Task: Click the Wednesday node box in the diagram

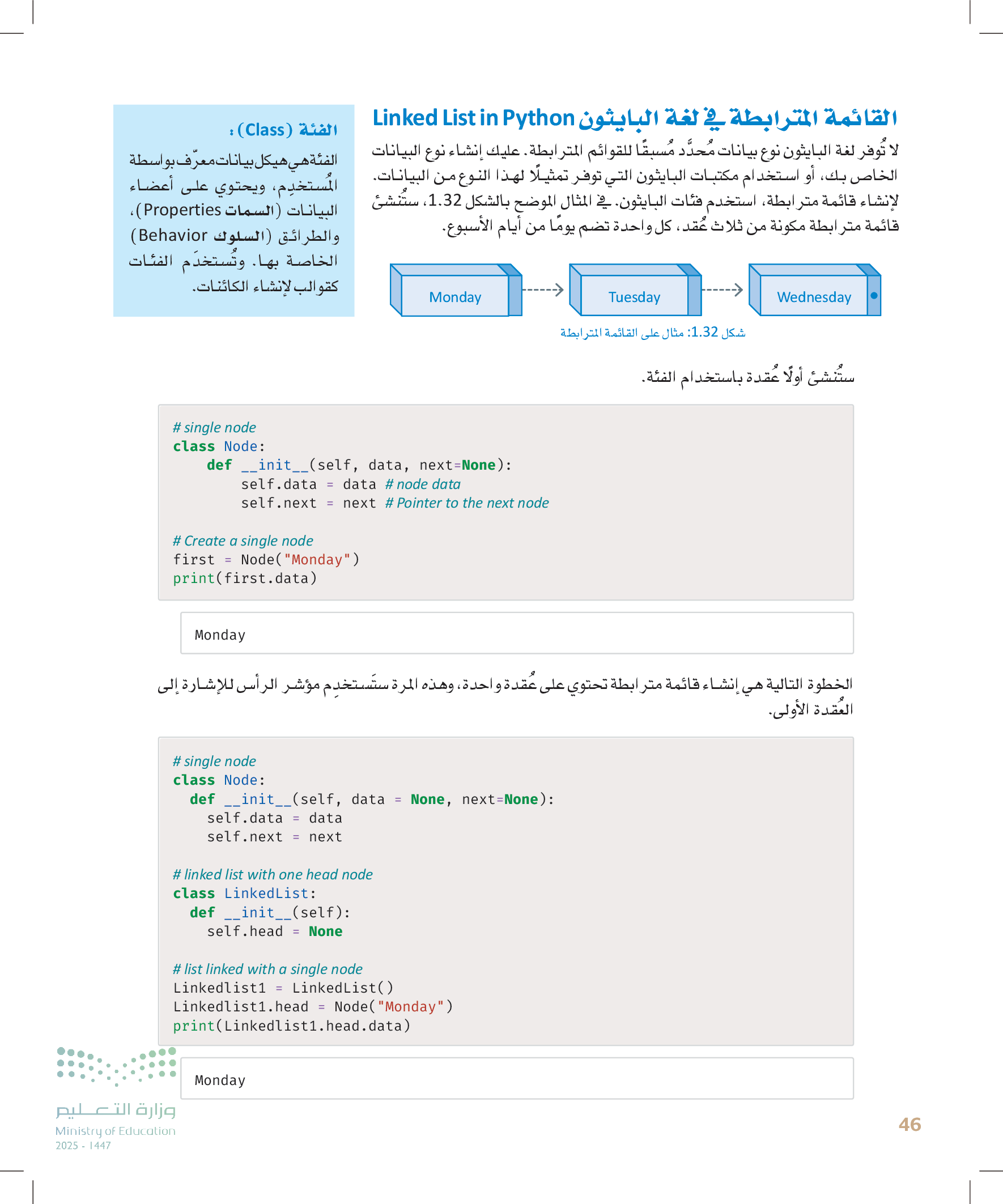Action: pos(813,296)
